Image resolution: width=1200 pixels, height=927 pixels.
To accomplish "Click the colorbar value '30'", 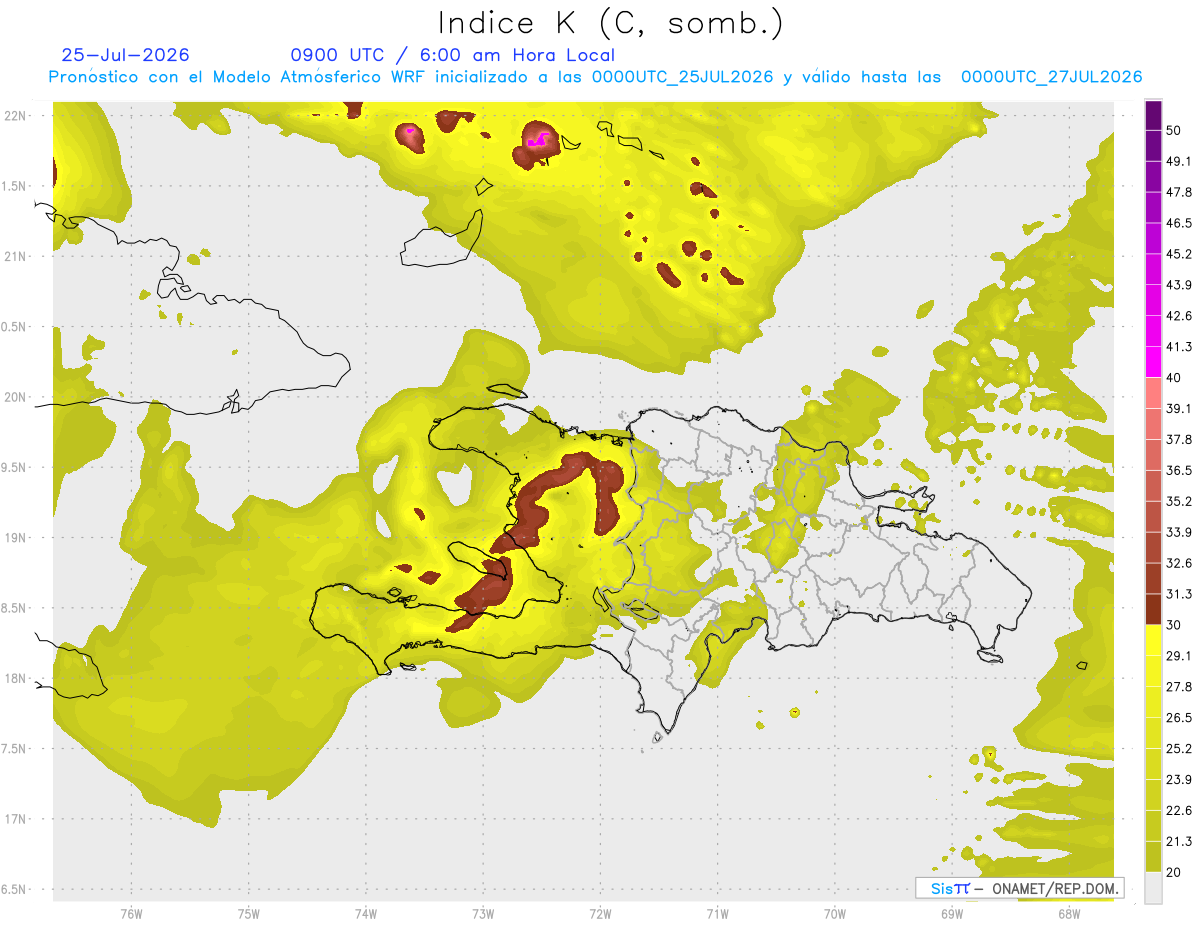I will coord(1174,625).
